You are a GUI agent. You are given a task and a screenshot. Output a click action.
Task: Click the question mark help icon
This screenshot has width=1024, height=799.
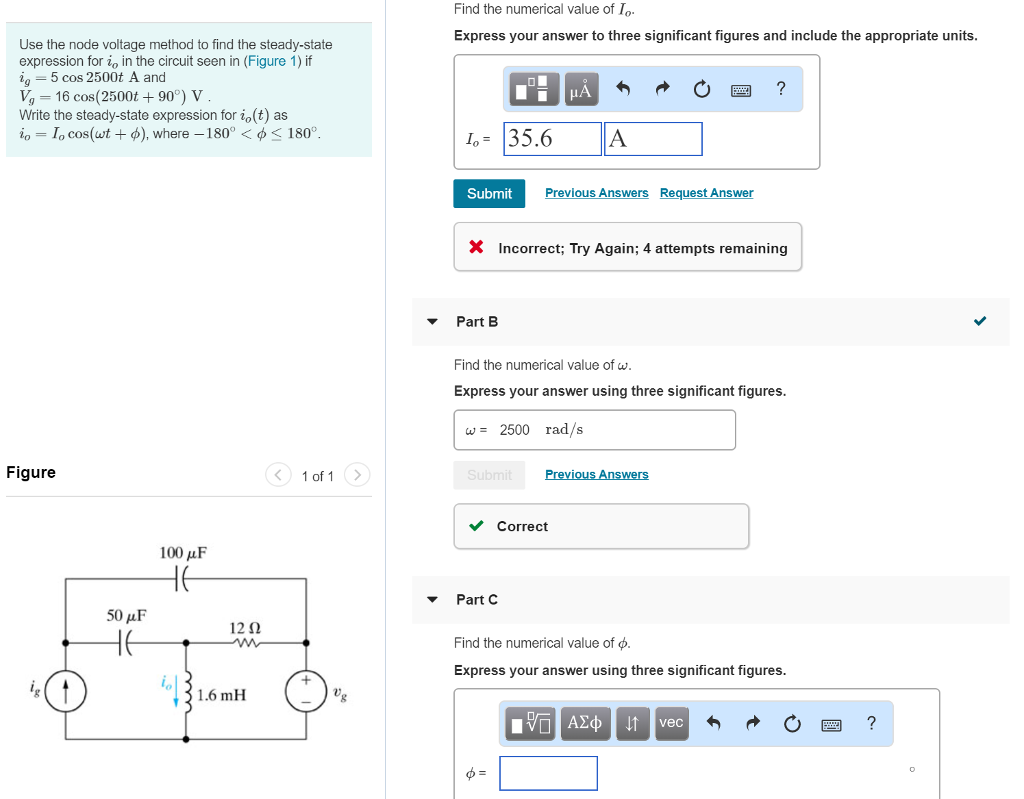pyautogui.click(x=780, y=89)
